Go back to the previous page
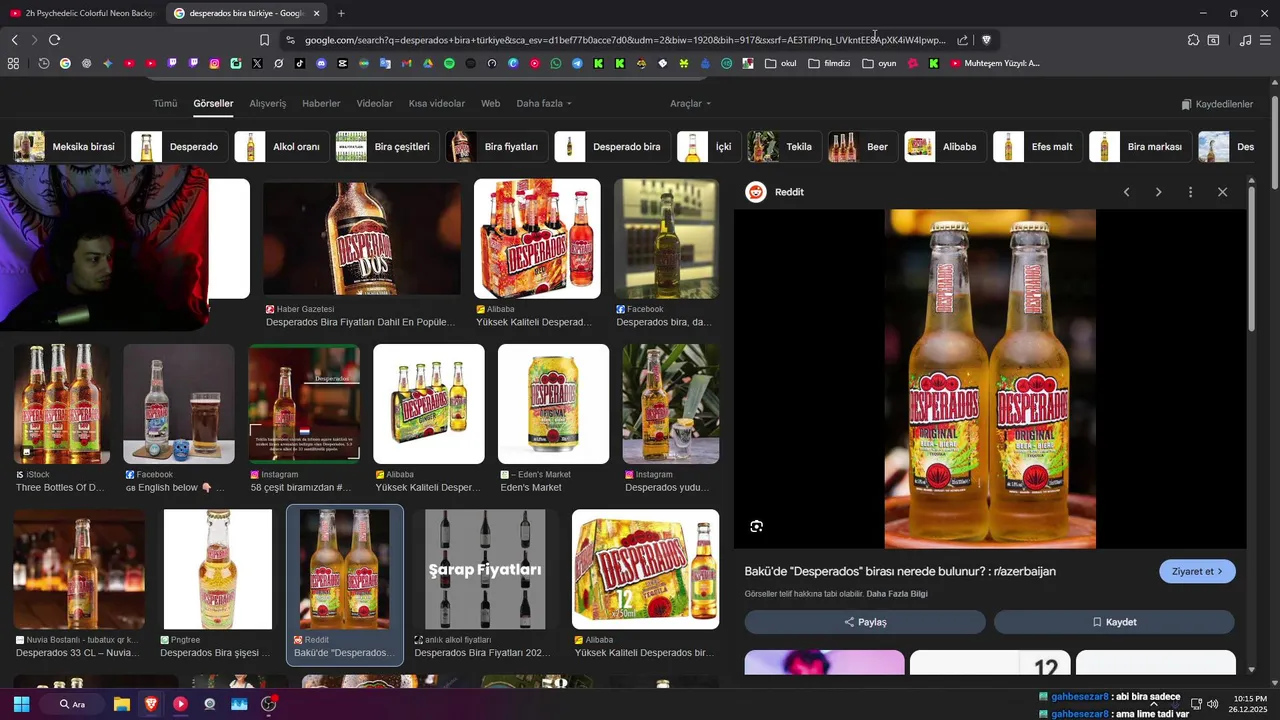This screenshot has height=720, width=1280. point(14,40)
